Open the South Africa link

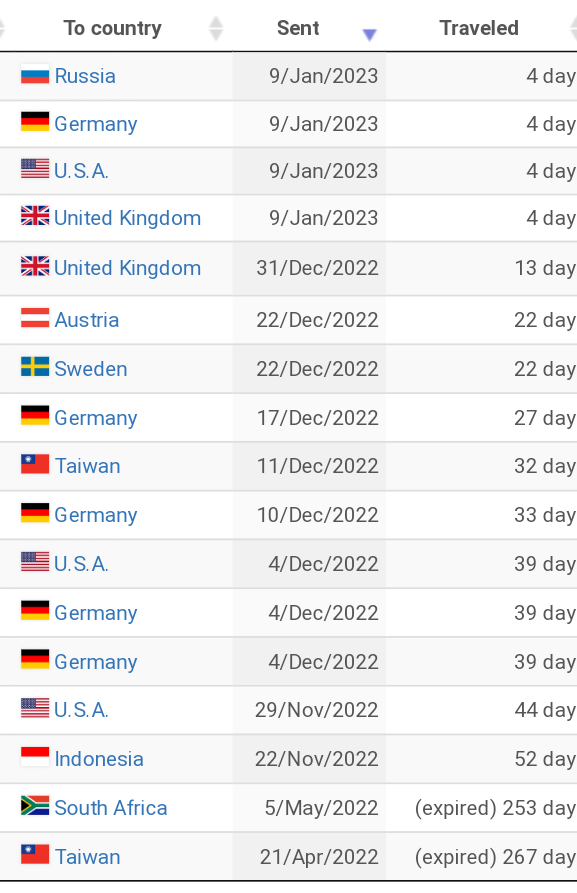111,808
